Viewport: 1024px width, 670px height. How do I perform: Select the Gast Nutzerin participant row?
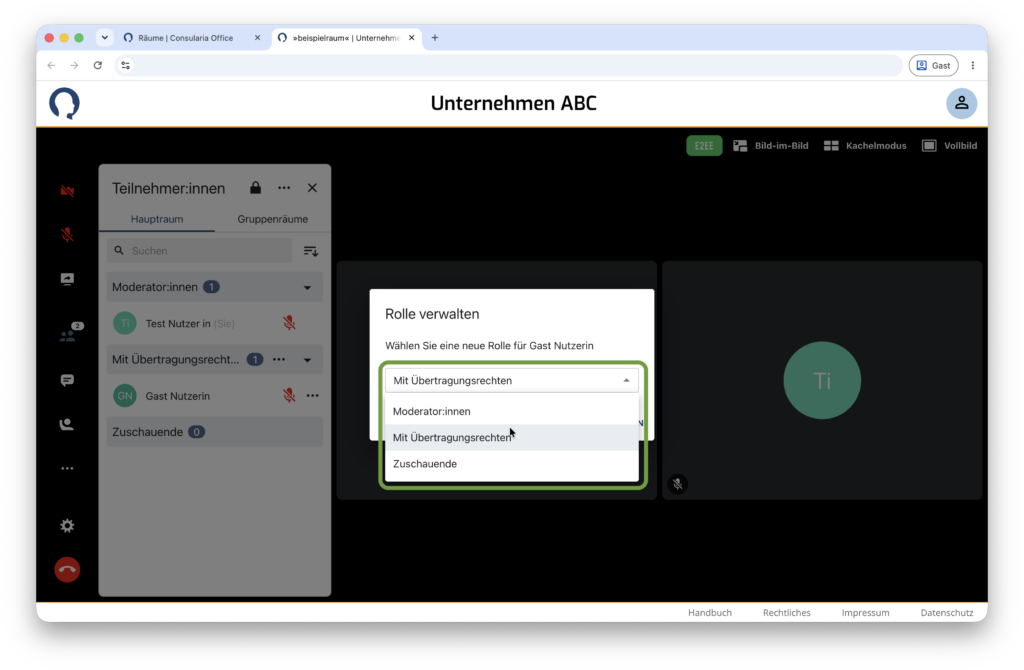[x=215, y=396]
